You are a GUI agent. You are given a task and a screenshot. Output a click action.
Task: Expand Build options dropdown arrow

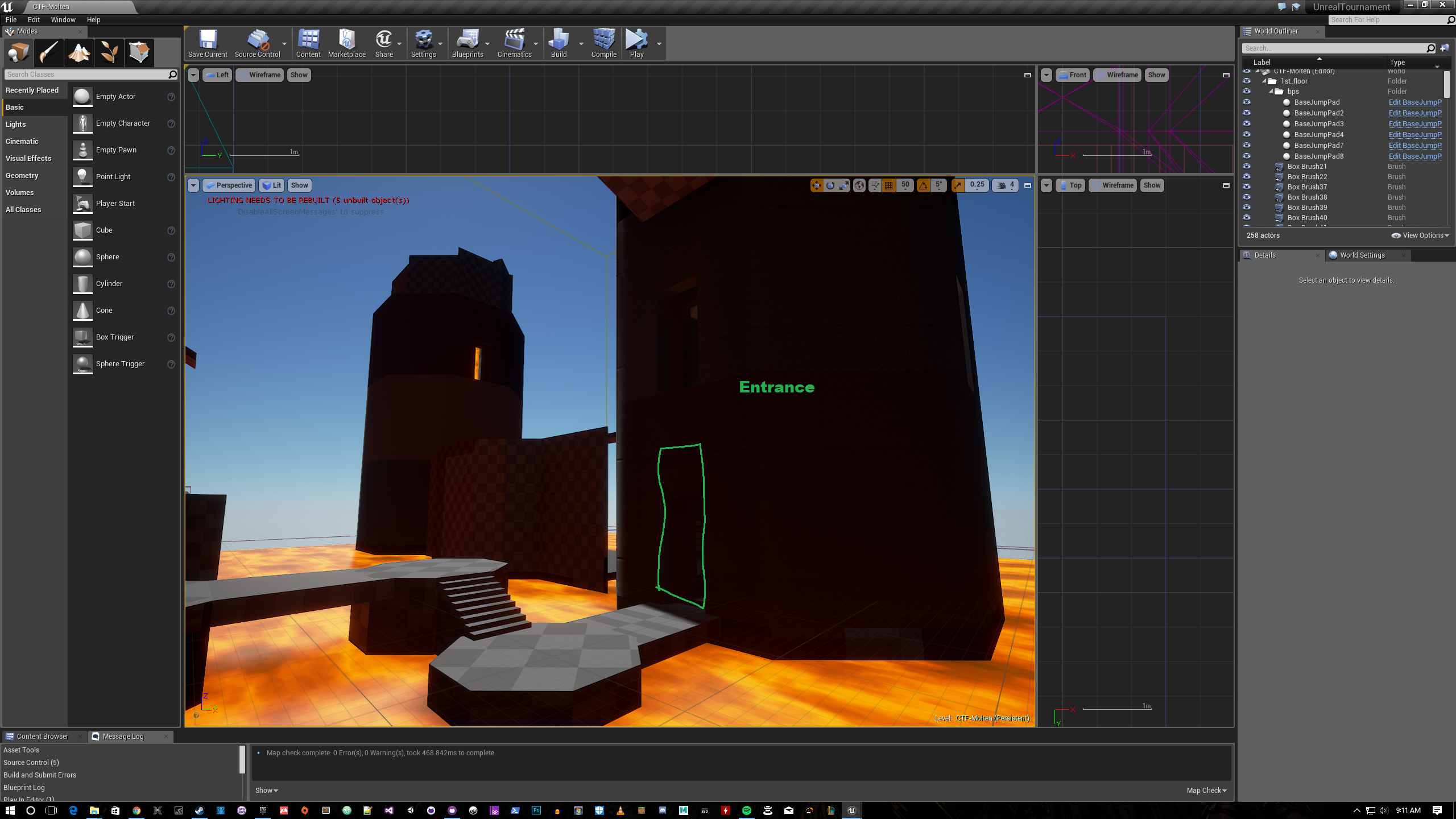[581, 44]
